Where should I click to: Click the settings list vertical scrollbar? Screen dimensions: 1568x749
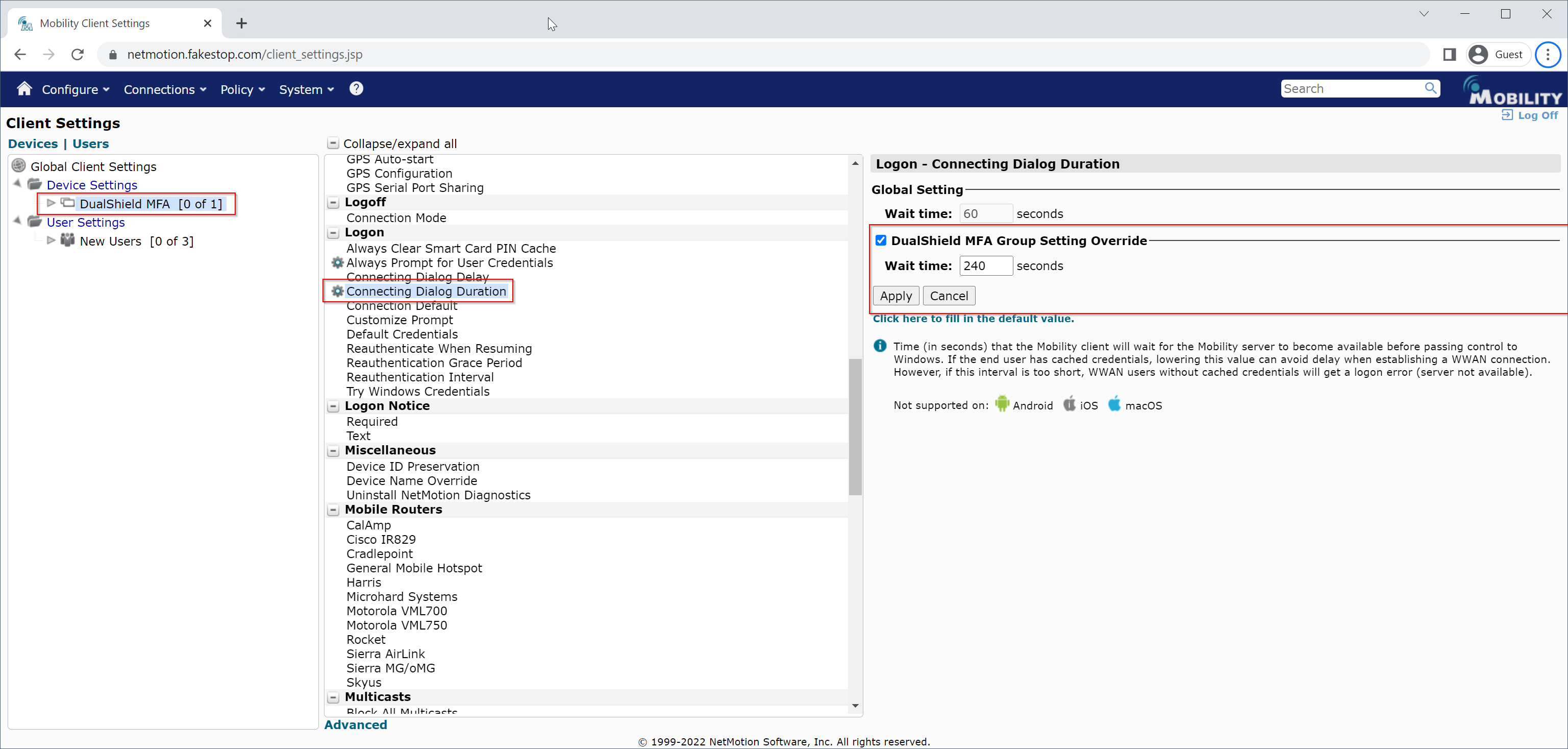pyautogui.click(x=855, y=426)
